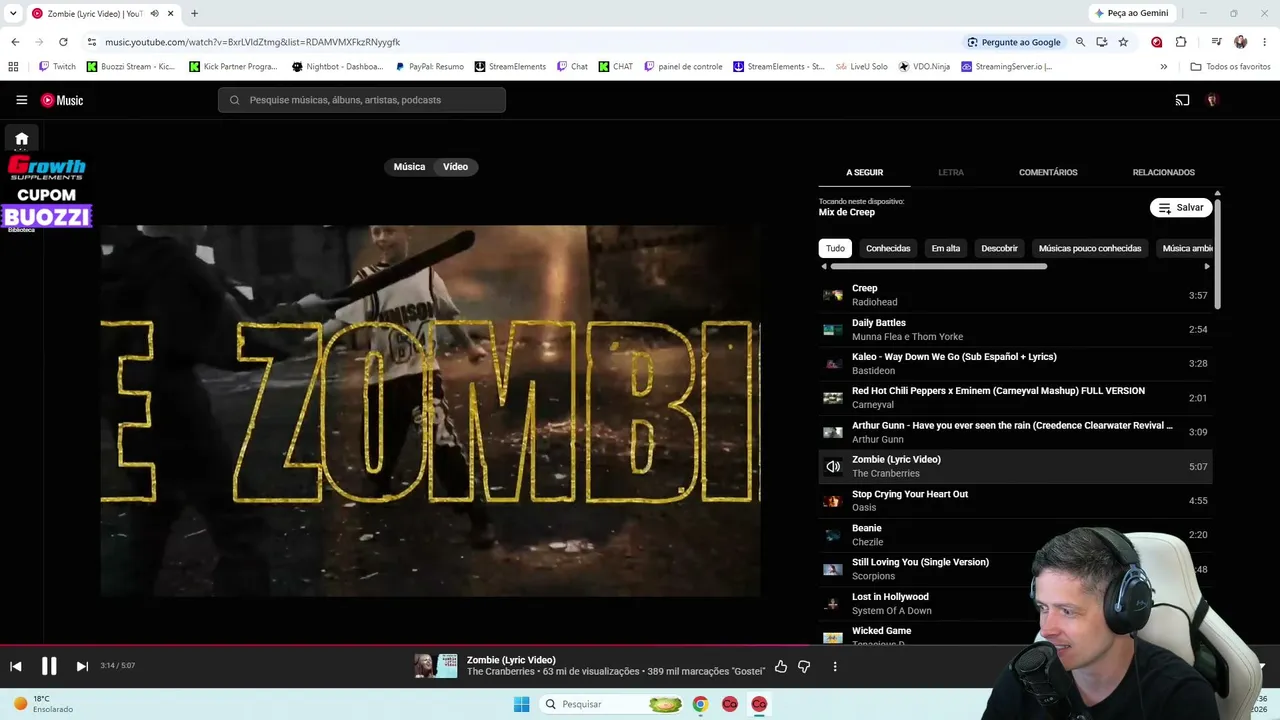Viewport: 1280px width, 720px height.
Task: Filter the queue by Descobrir
Action: coord(999,248)
